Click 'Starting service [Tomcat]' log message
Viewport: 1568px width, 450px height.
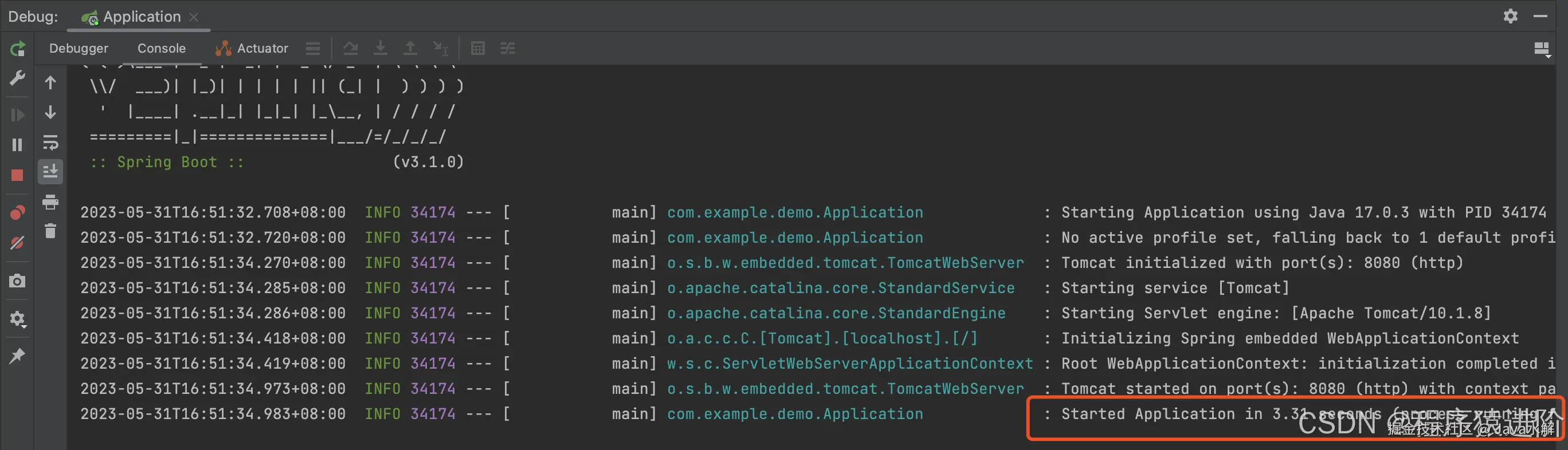tap(1175, 287)
